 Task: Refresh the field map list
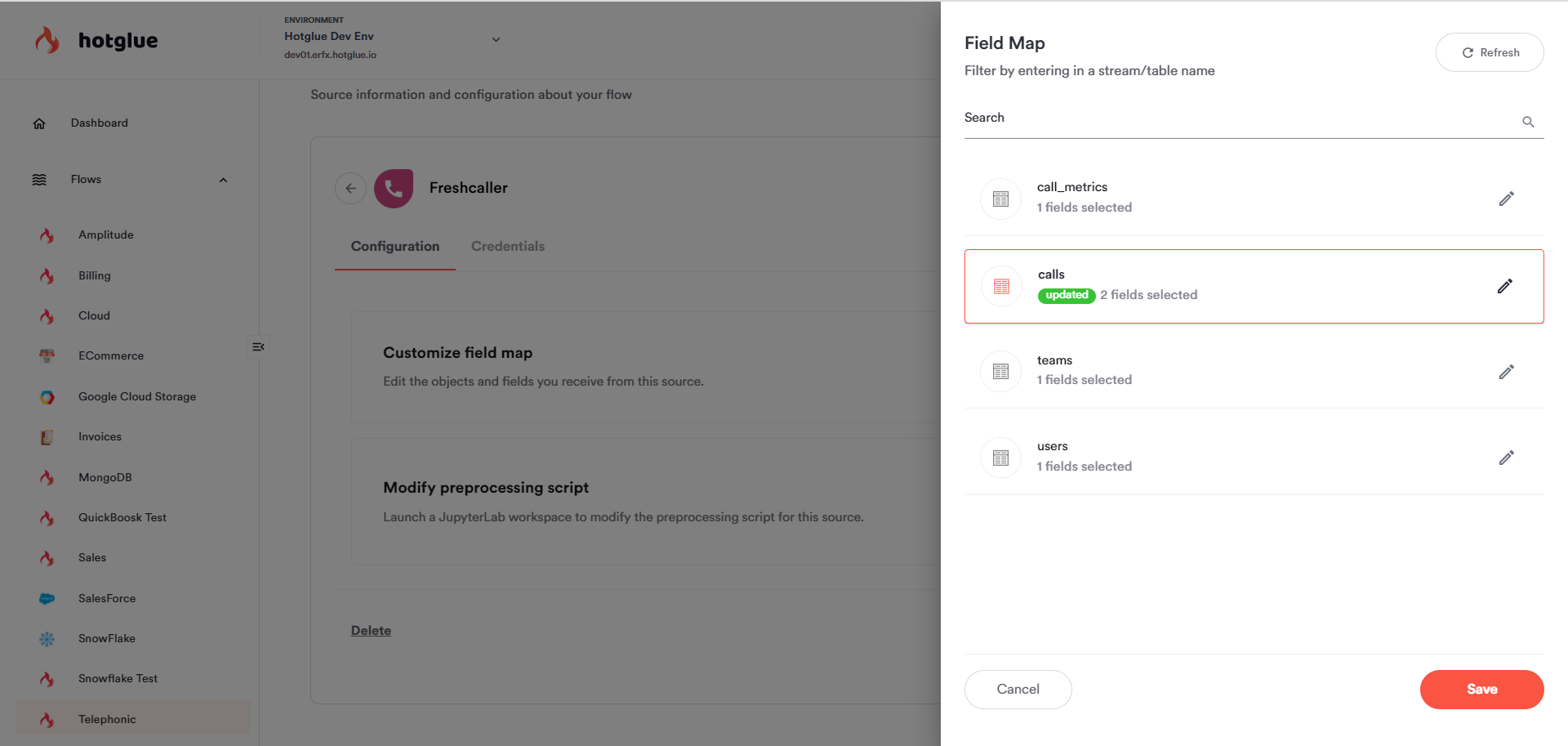(x=1490, y=52)
